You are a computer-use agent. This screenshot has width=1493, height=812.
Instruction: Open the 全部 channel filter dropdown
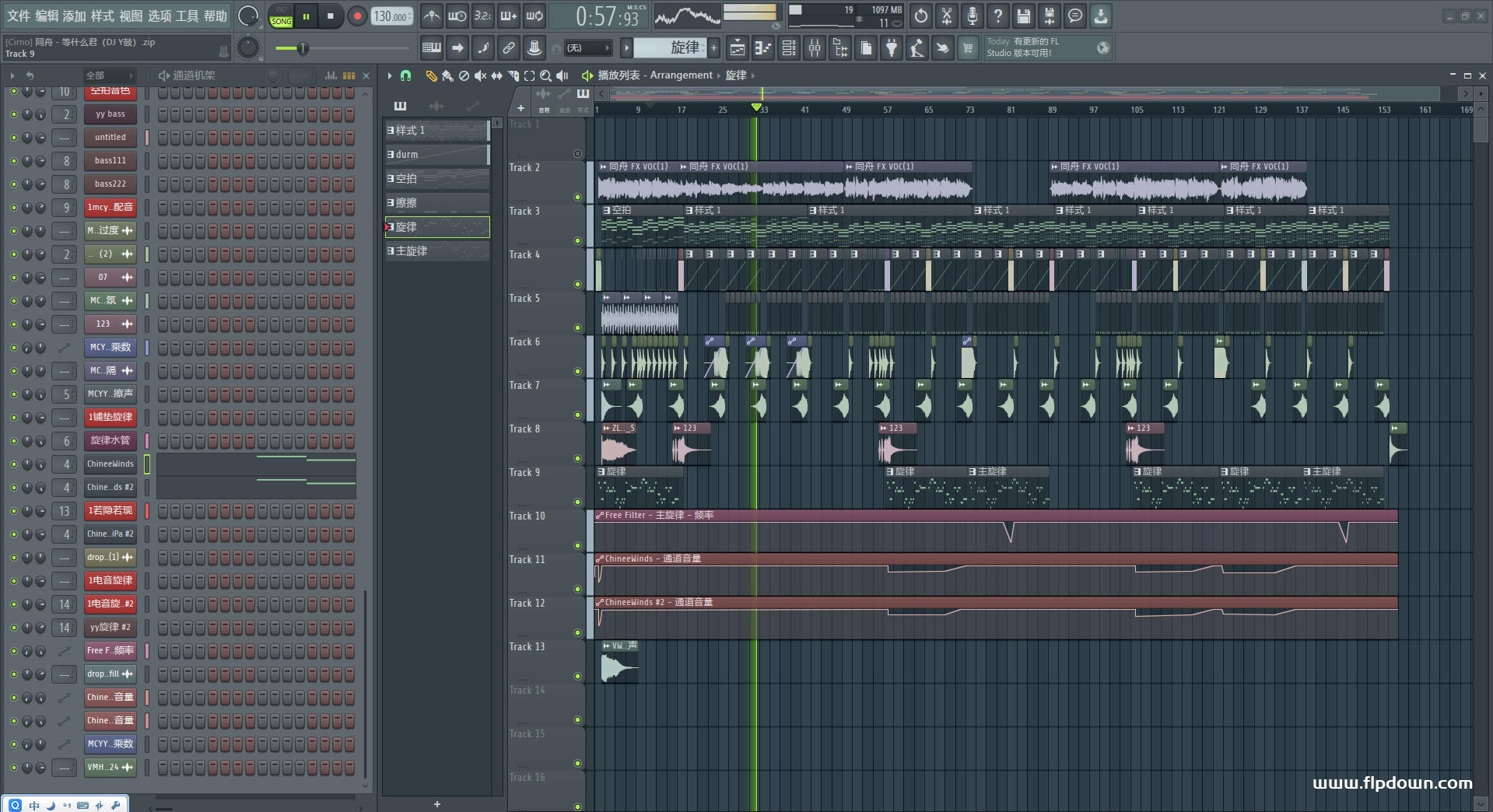coord(109,75)
